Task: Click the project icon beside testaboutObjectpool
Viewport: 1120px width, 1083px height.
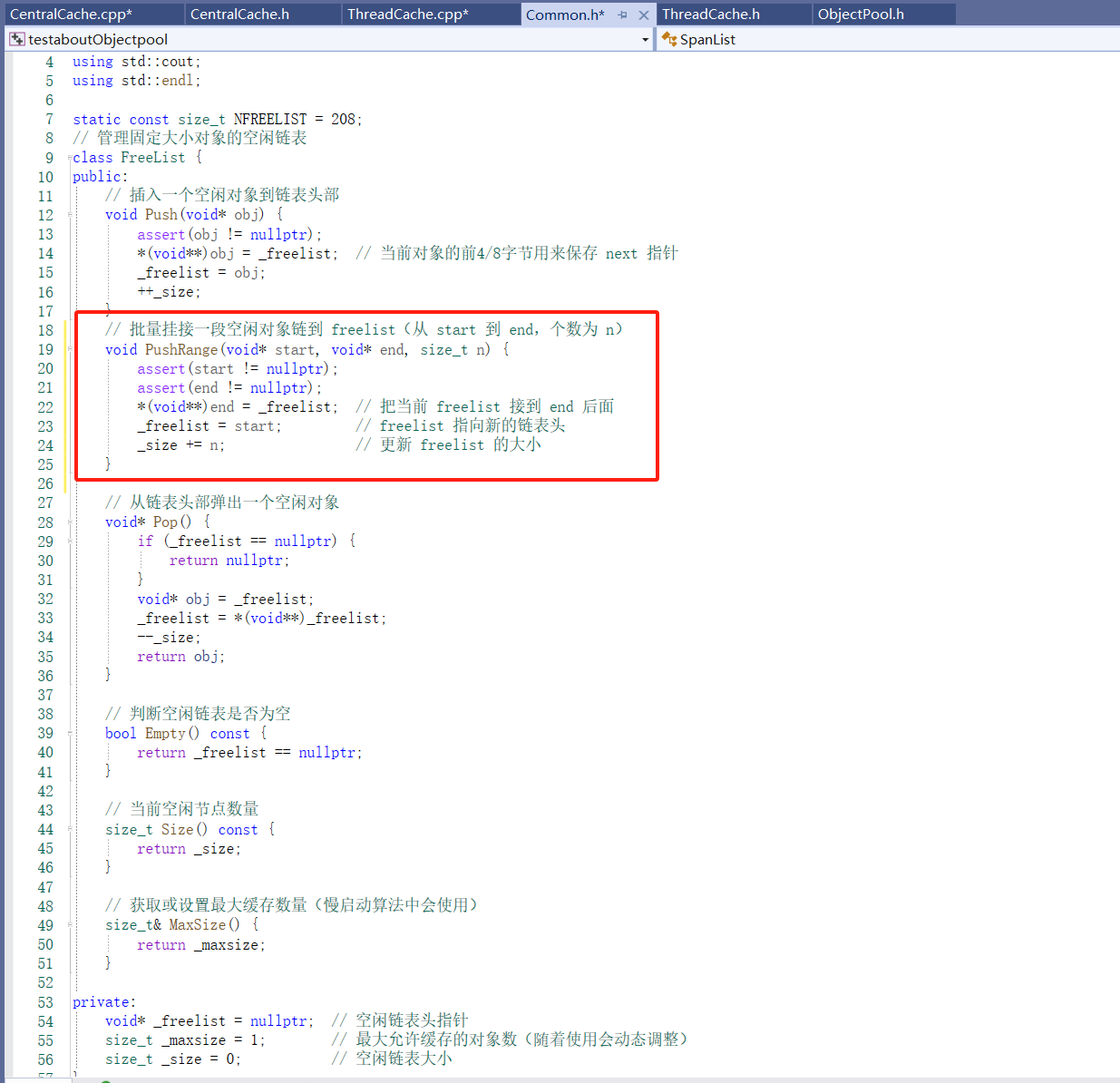Action: (17, 39)
